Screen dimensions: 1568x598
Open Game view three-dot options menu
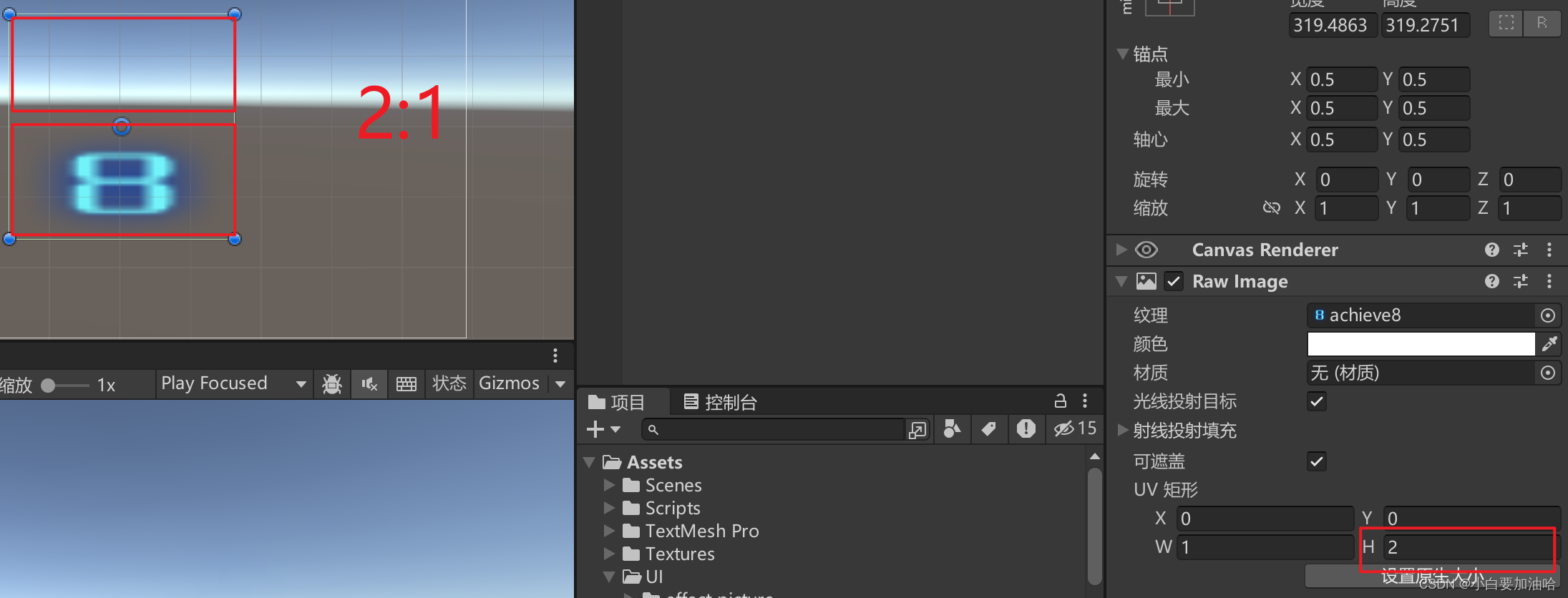[555, 356]
